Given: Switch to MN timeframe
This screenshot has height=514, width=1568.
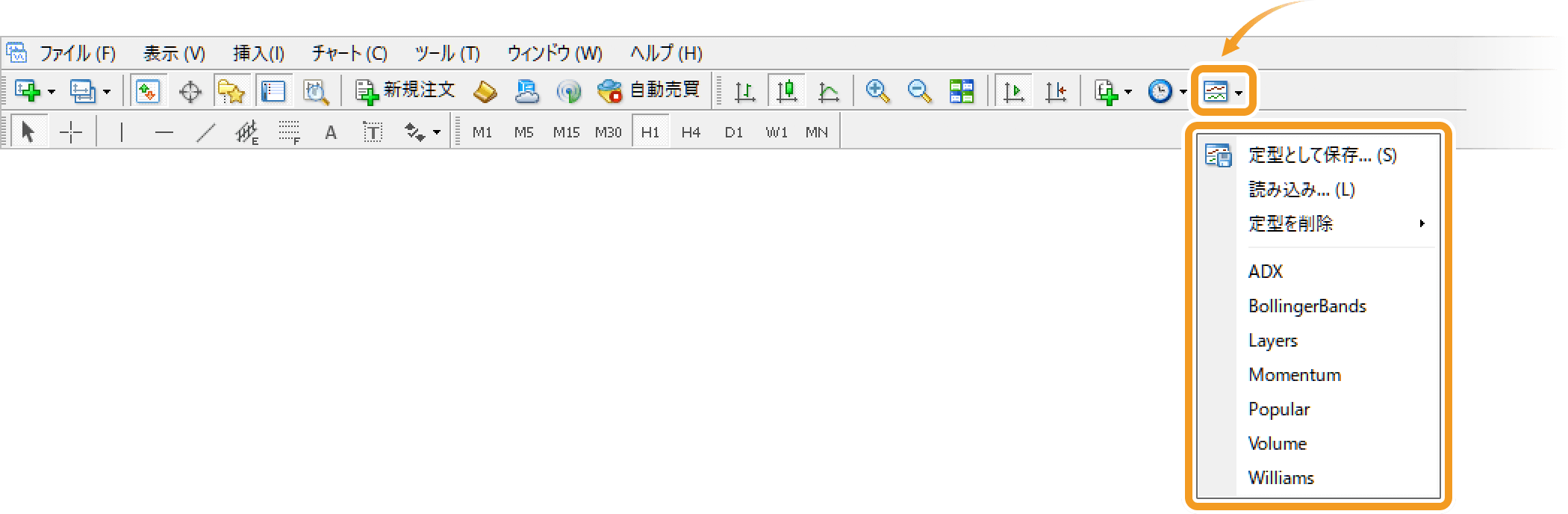Looking at the screenshot, I should click(817, 132).
